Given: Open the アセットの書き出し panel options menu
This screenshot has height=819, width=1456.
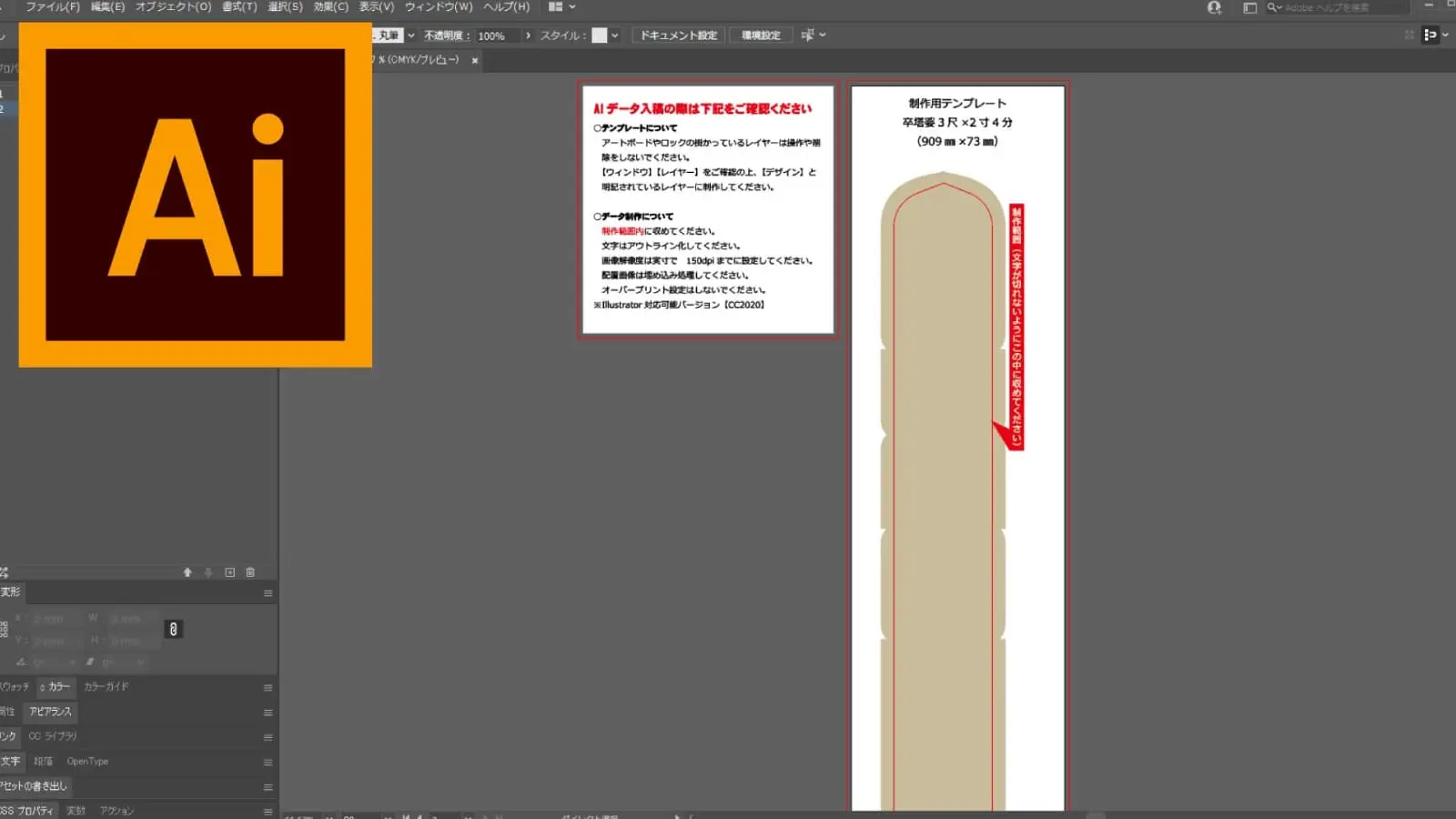Looking at the screenshot, I should click(x=268, y=787).
